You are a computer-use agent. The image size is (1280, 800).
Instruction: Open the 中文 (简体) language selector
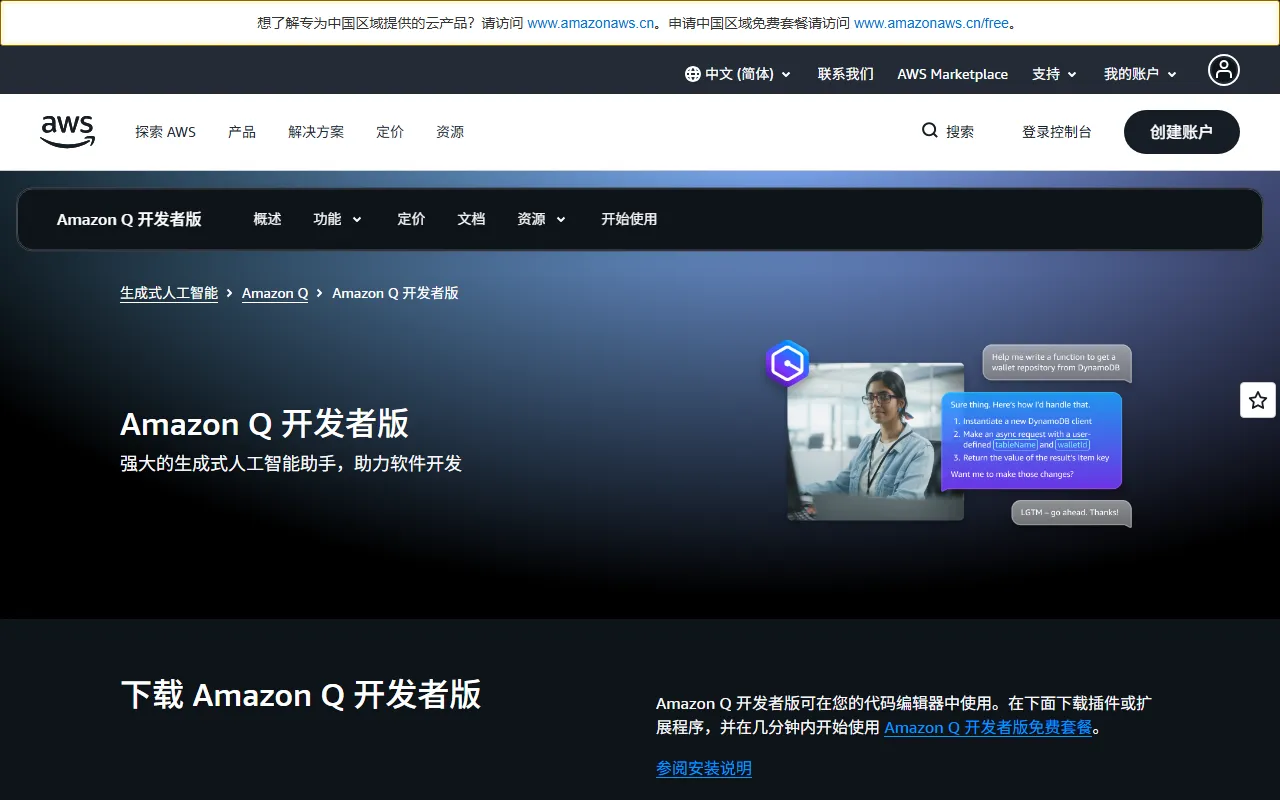pos(737,73)
